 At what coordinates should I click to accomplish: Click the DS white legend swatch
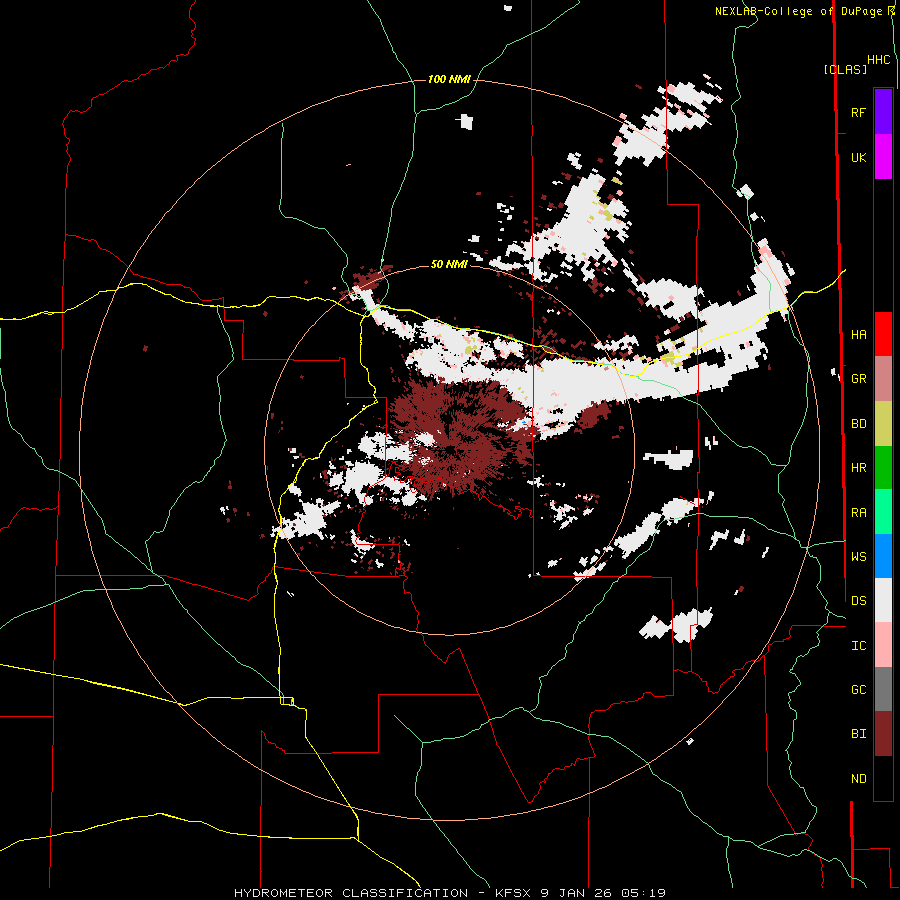click(883, 600)
